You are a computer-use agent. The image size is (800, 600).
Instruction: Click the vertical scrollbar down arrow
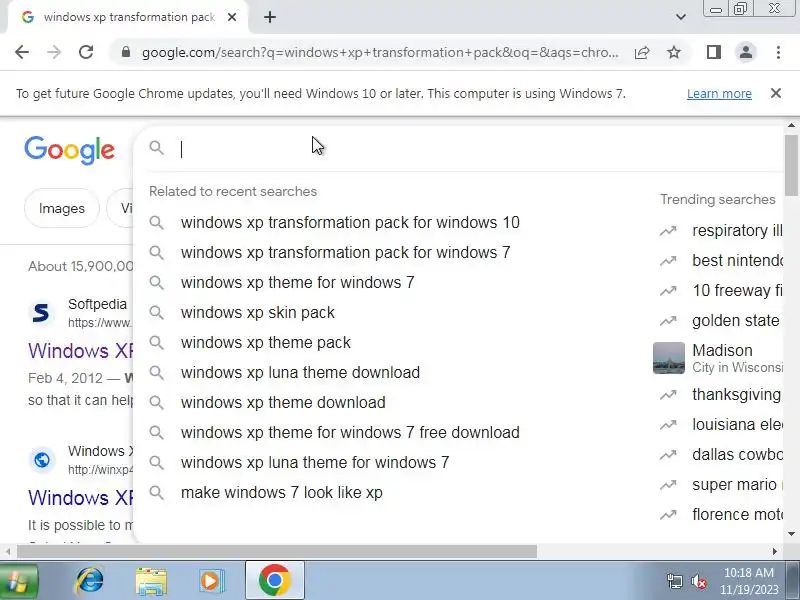pos(791,534)
